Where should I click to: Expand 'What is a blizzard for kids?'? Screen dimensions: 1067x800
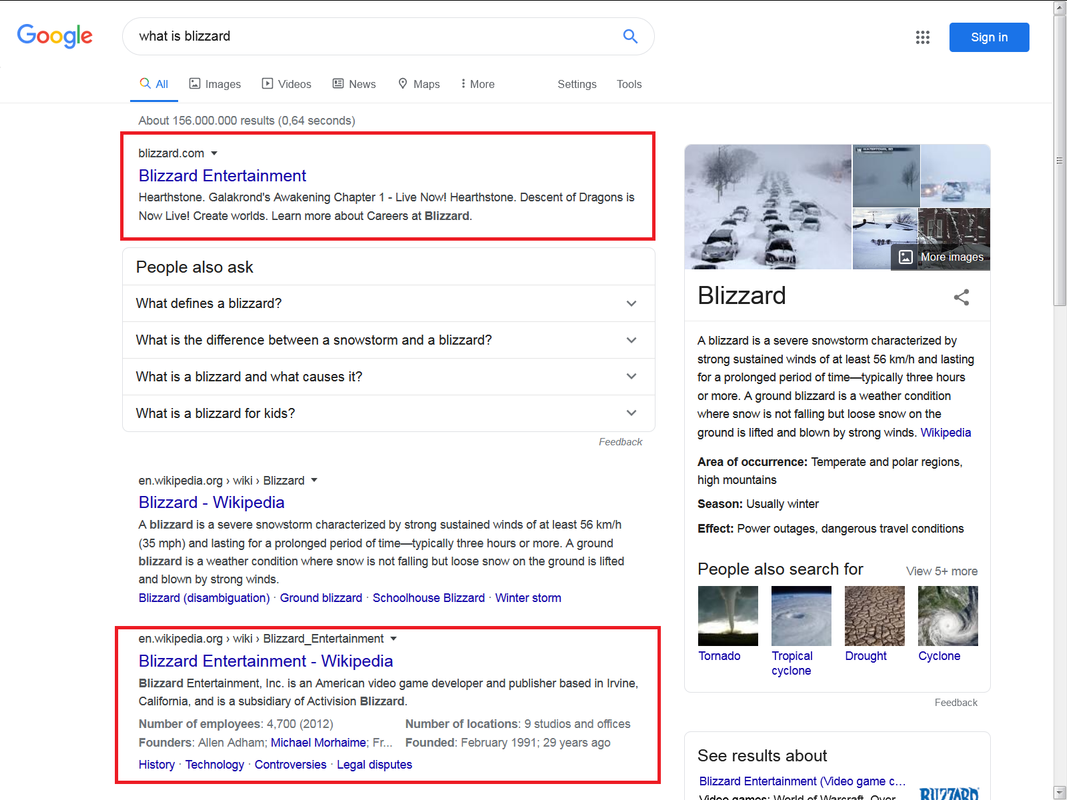388,413
